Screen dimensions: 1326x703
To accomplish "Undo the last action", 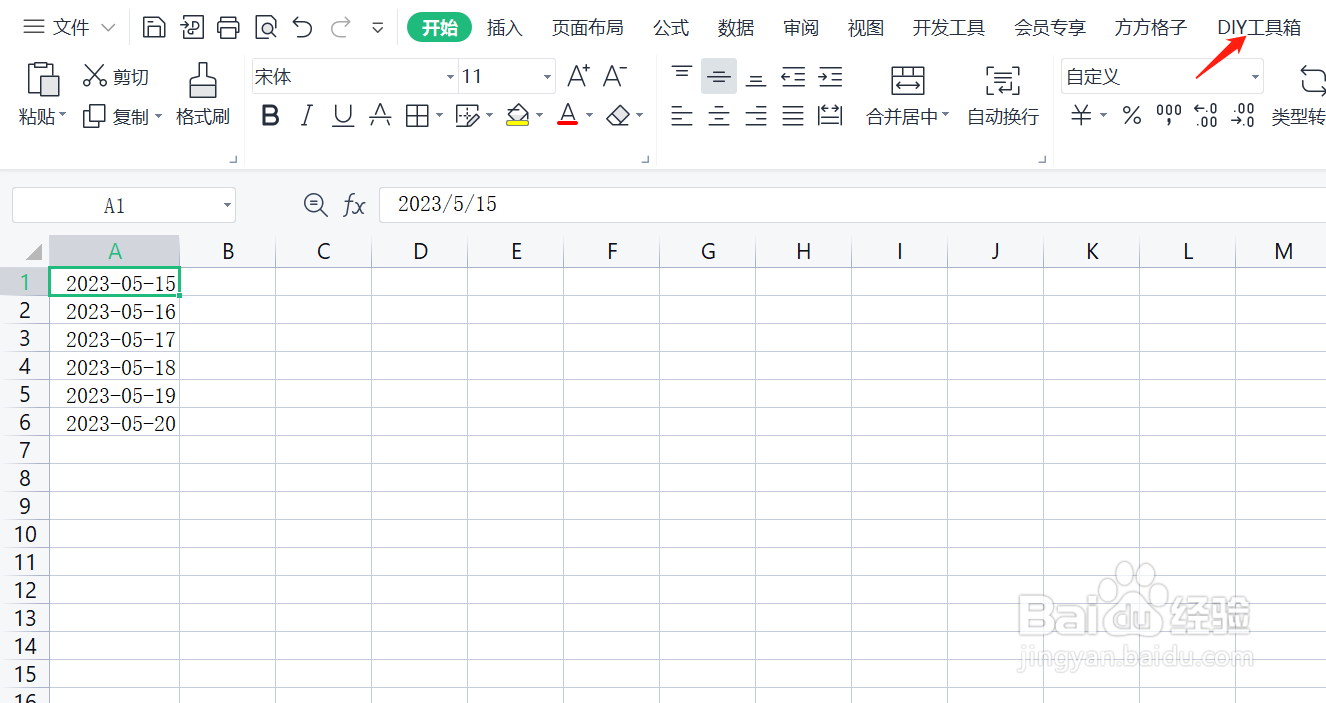I will point(302,27).
